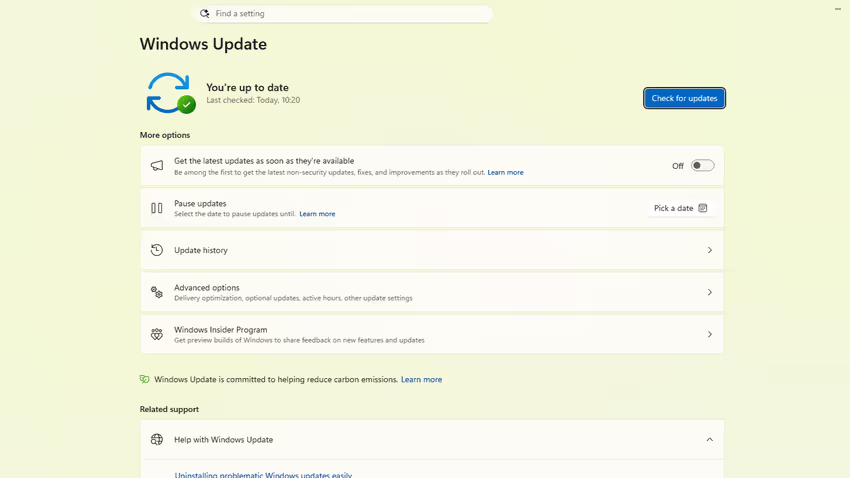
Task: Open the Pick a date dropdown
Action: pos(680,208)
